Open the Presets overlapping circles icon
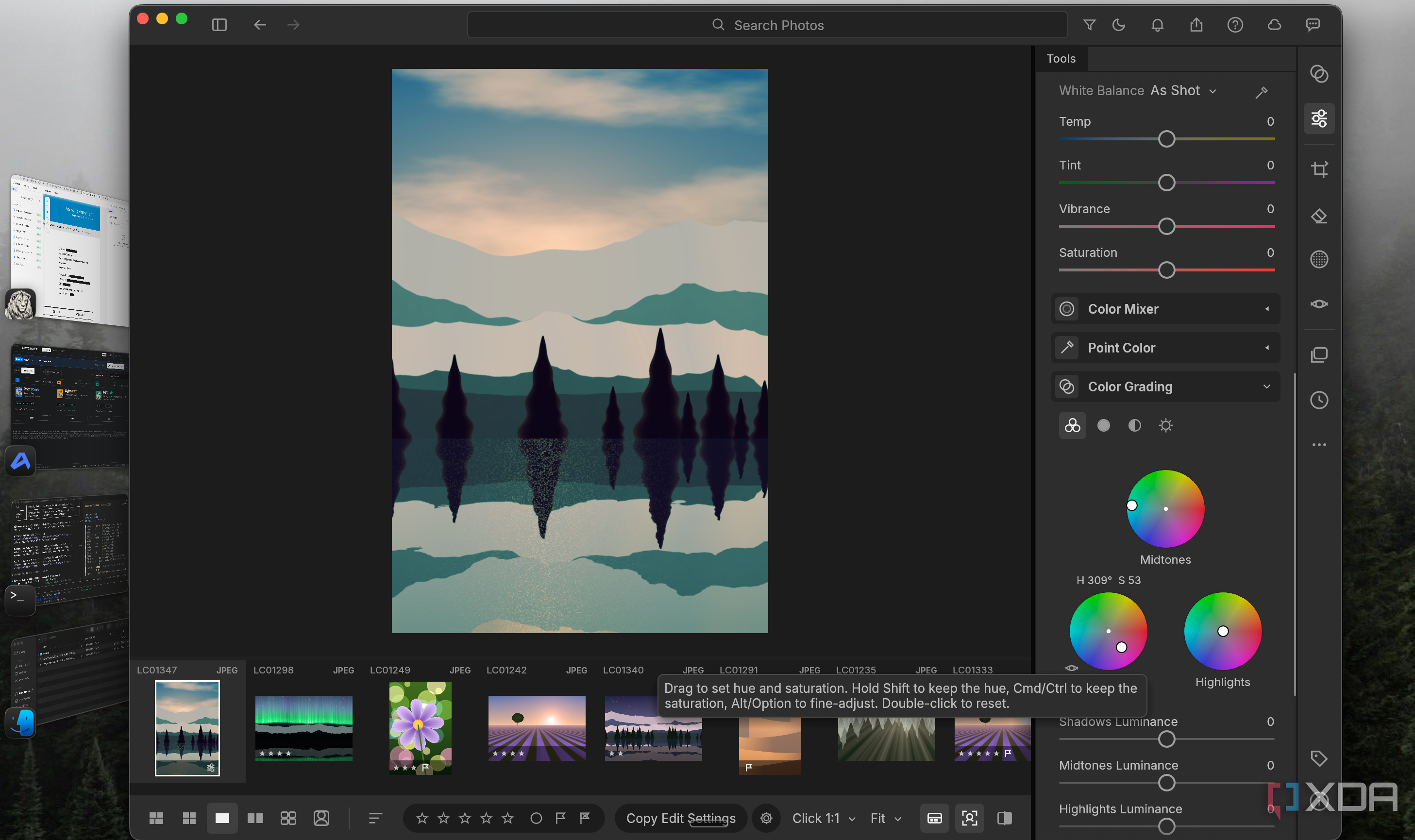This screenshot has height=840, width=1415. (x=1319, y=74)
